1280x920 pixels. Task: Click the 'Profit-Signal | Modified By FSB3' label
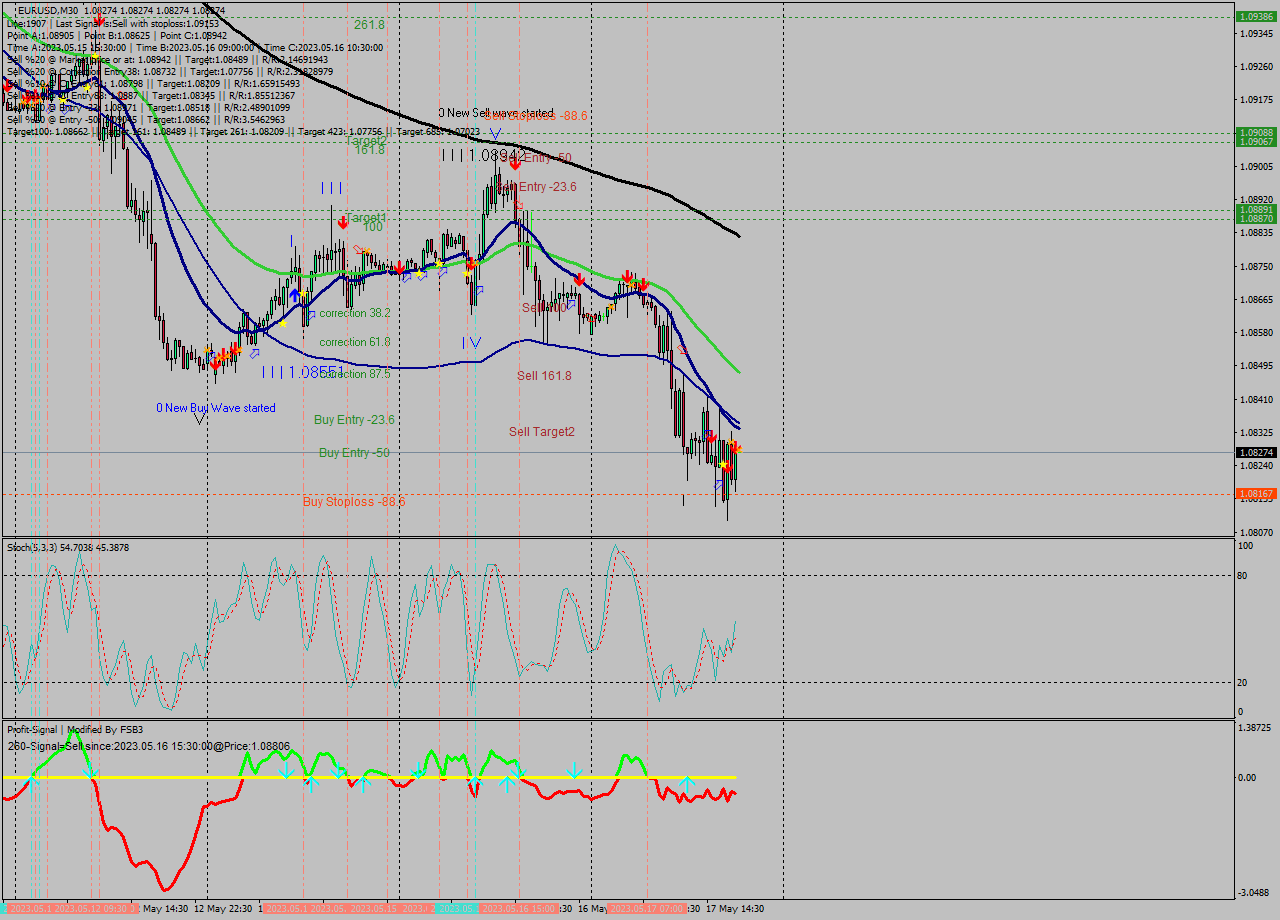[x=75, y=730]
